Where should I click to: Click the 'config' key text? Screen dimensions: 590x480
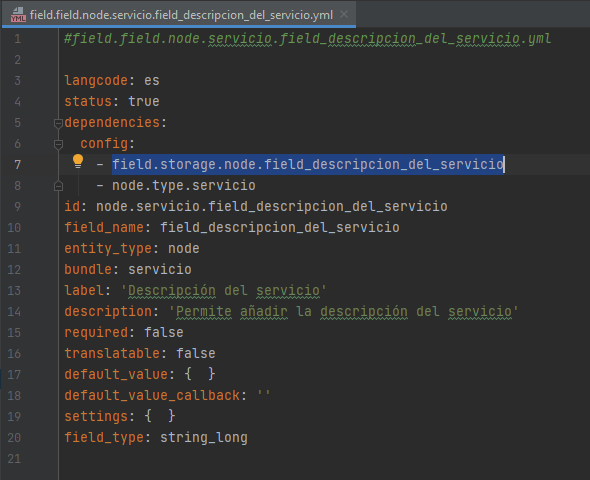pyautogui.click(x=104, y=144)
